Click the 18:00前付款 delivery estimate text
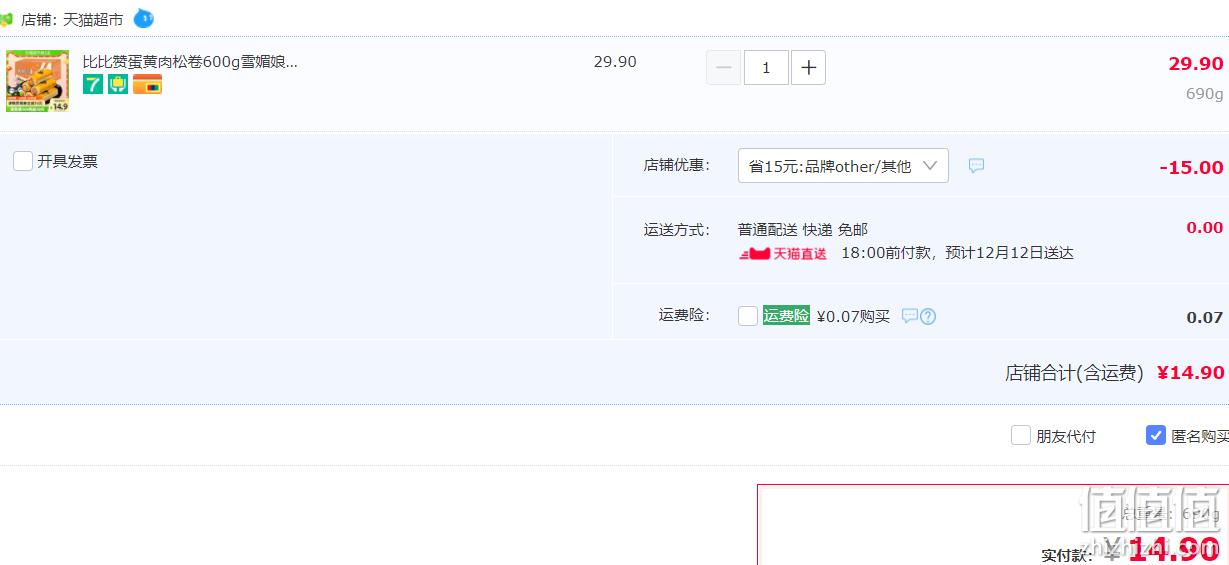This screenshot has height=565, width=1229. 957,253
